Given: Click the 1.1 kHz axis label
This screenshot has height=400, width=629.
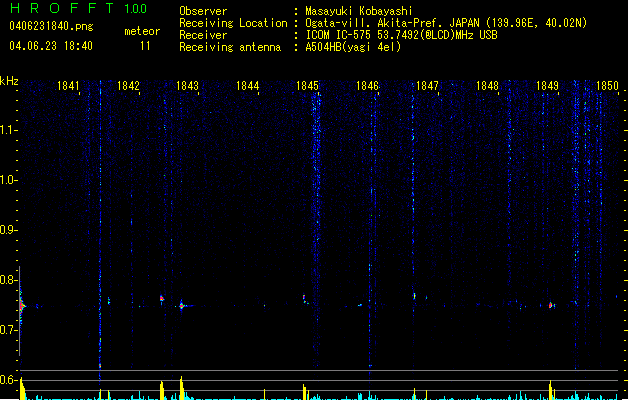Looking at the screenshot, I should tap(8, 130).
